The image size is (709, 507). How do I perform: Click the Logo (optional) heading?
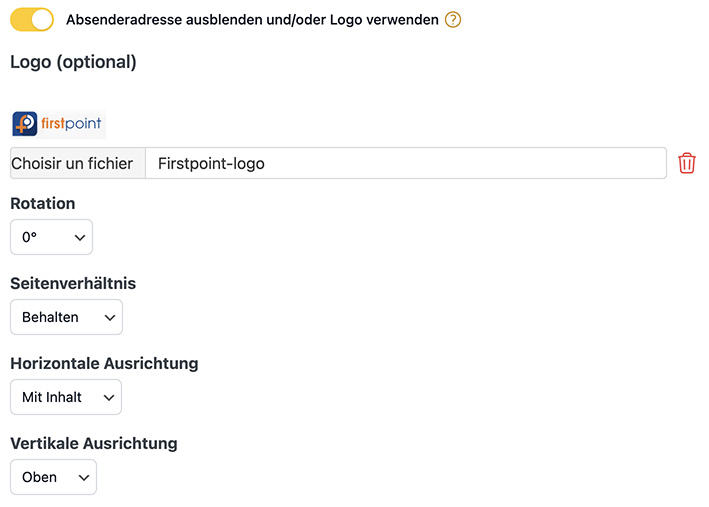click(73, 62)
